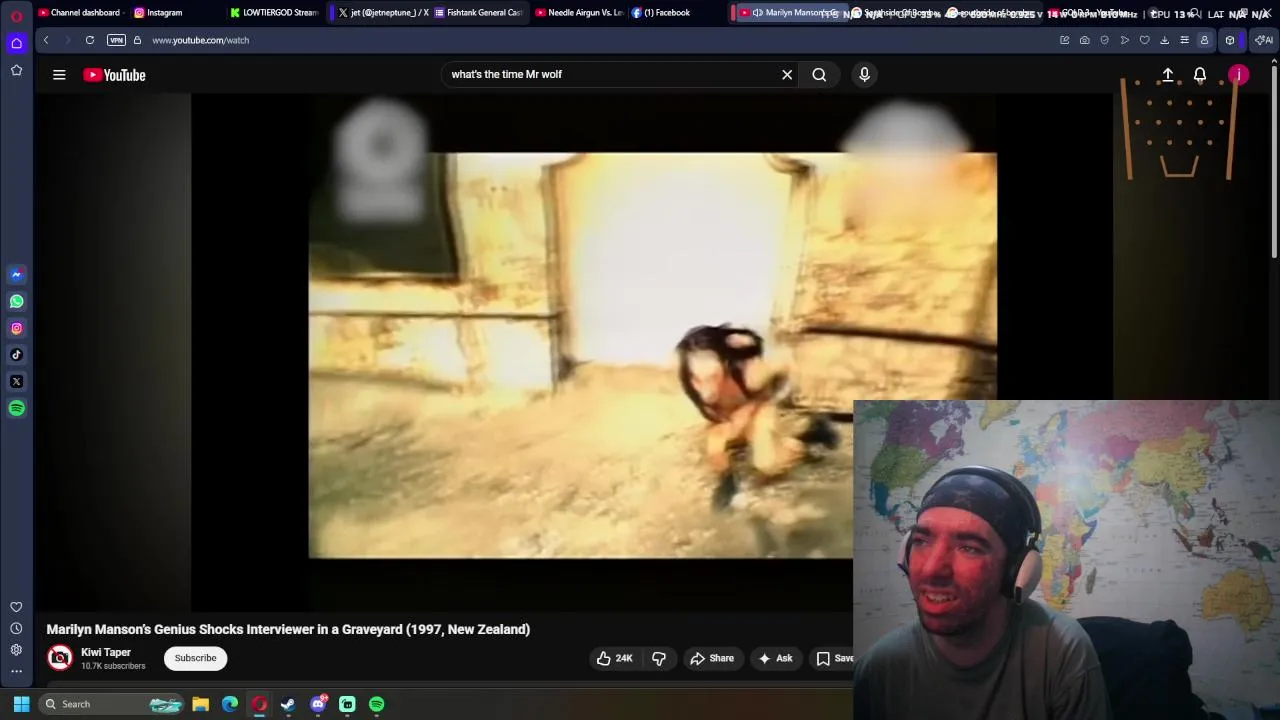
Task: Clear the search query with X
Action: [787, 74]
